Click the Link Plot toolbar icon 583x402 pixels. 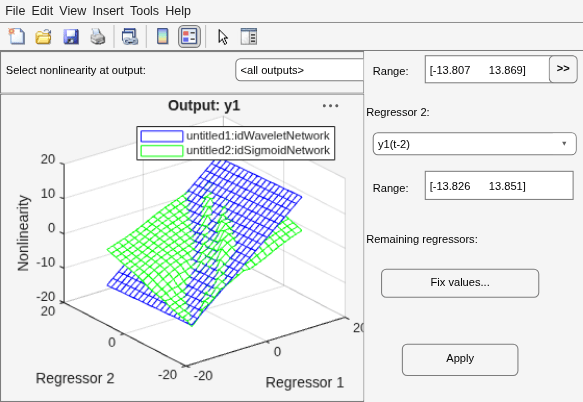point(130,36)
